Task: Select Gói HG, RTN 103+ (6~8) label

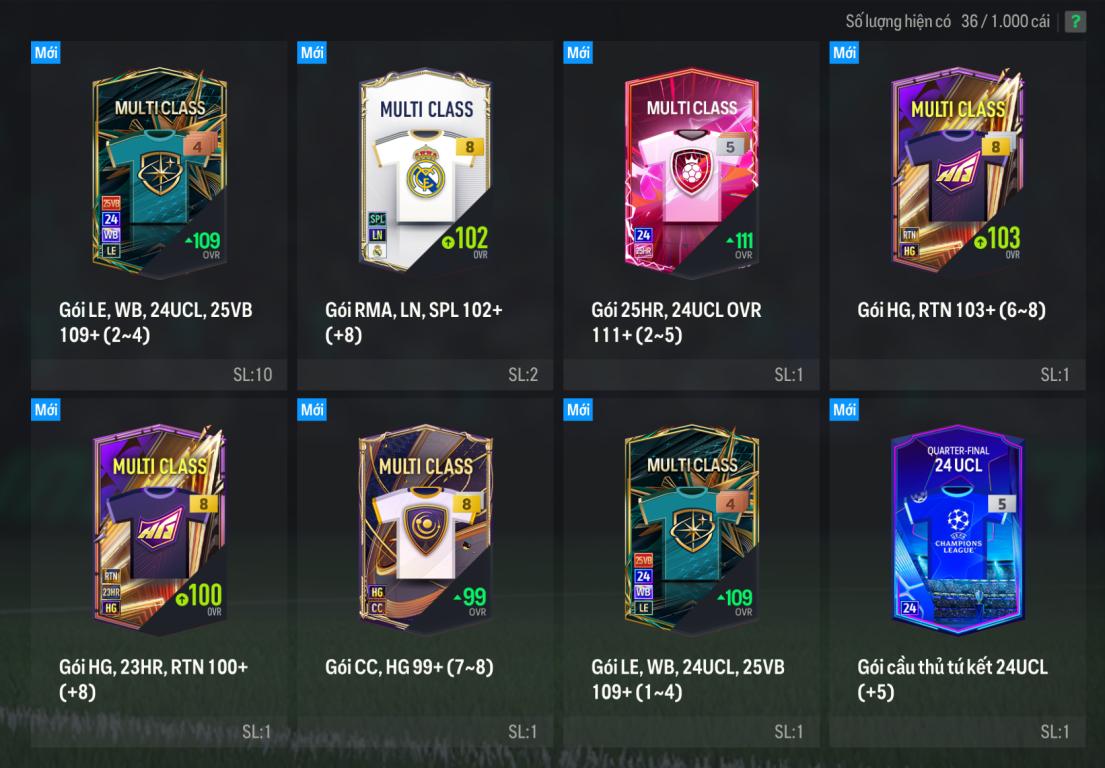Action: [951, 310]
